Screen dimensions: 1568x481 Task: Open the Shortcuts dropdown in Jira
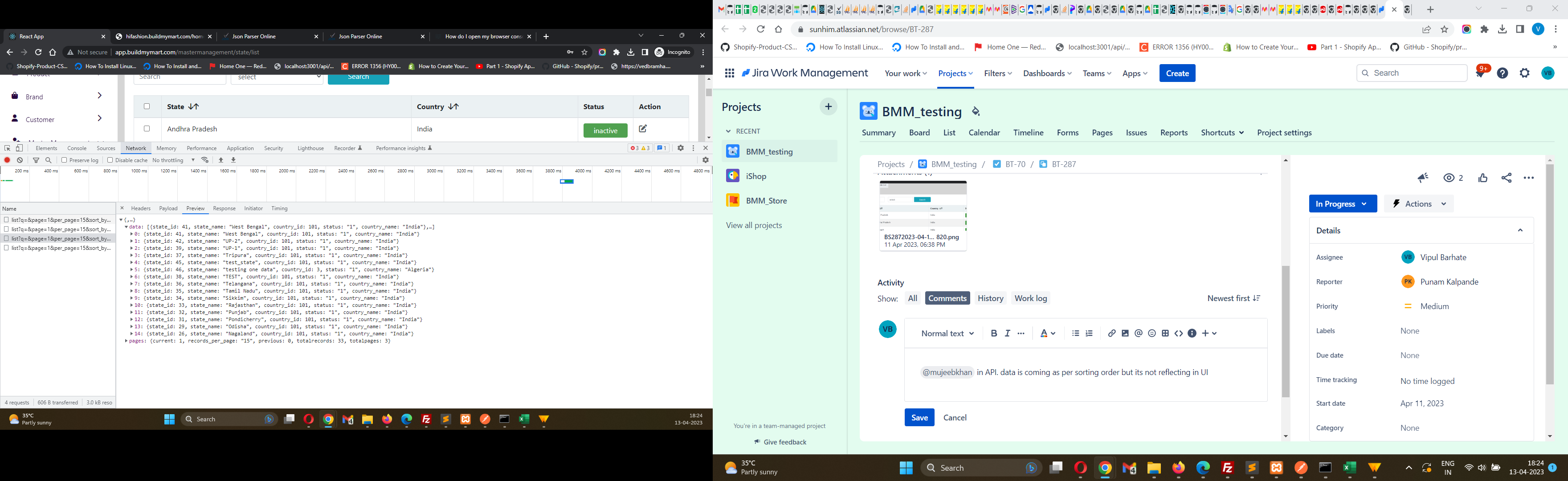click(x=1222, y=133)
